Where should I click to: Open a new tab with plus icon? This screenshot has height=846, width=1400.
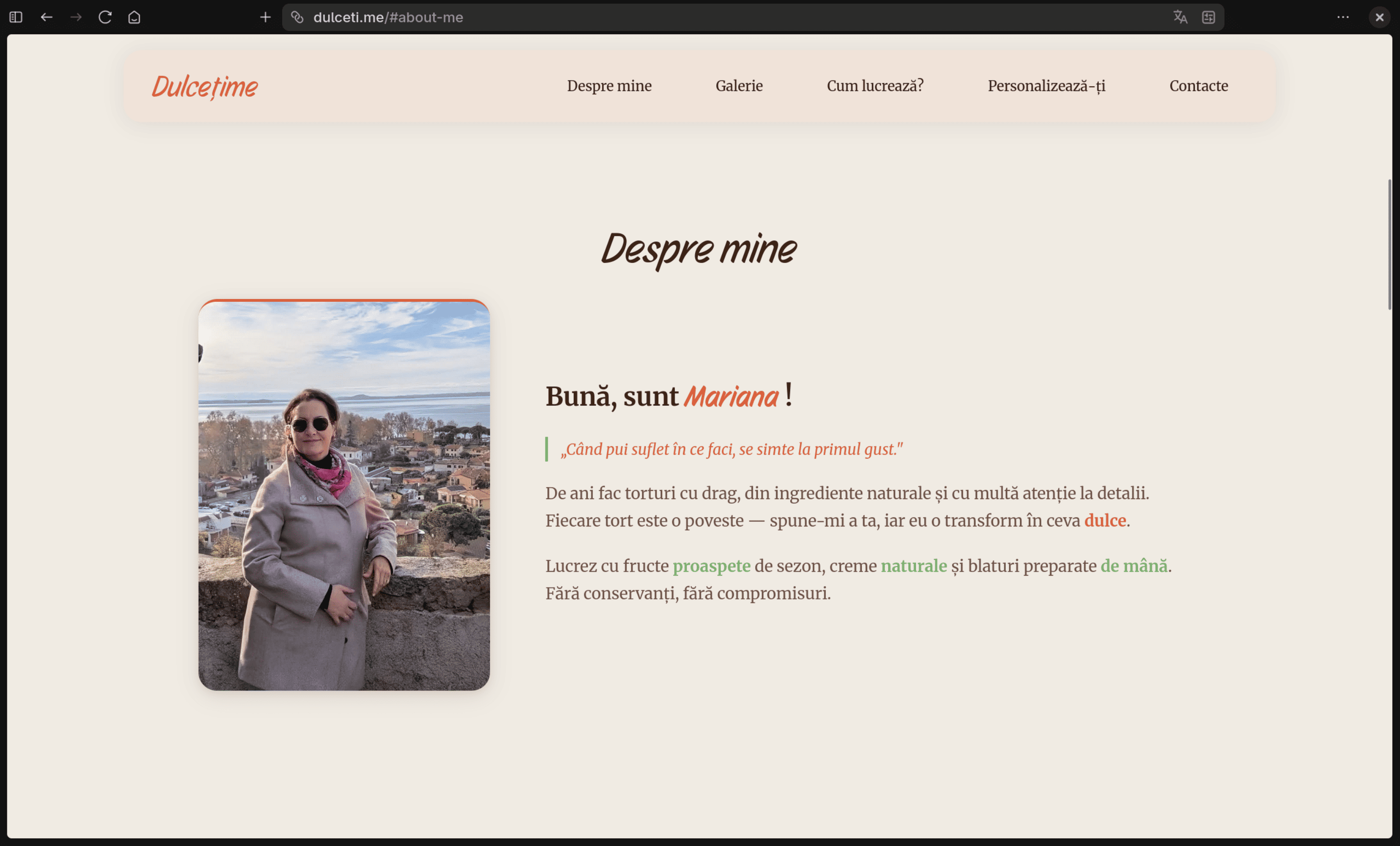pos(265,17)
